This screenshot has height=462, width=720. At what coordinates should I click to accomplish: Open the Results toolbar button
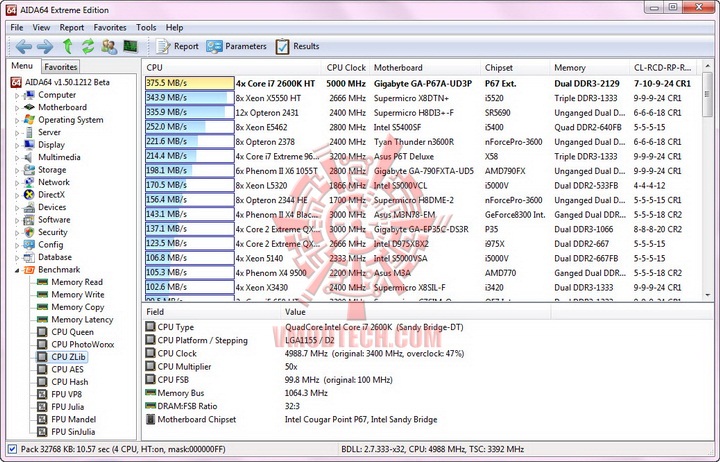pyautogui.click(x=298, y=46)
